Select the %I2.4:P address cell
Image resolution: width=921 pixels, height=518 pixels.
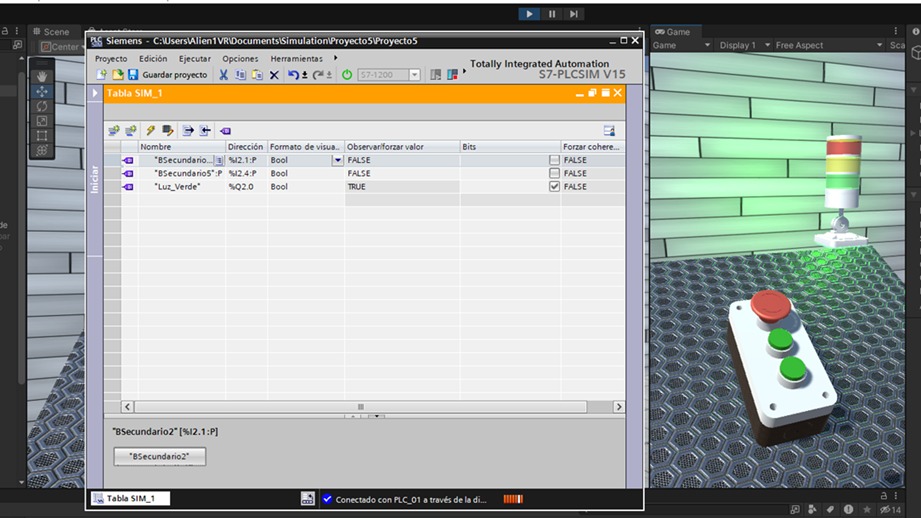[246, 173]
